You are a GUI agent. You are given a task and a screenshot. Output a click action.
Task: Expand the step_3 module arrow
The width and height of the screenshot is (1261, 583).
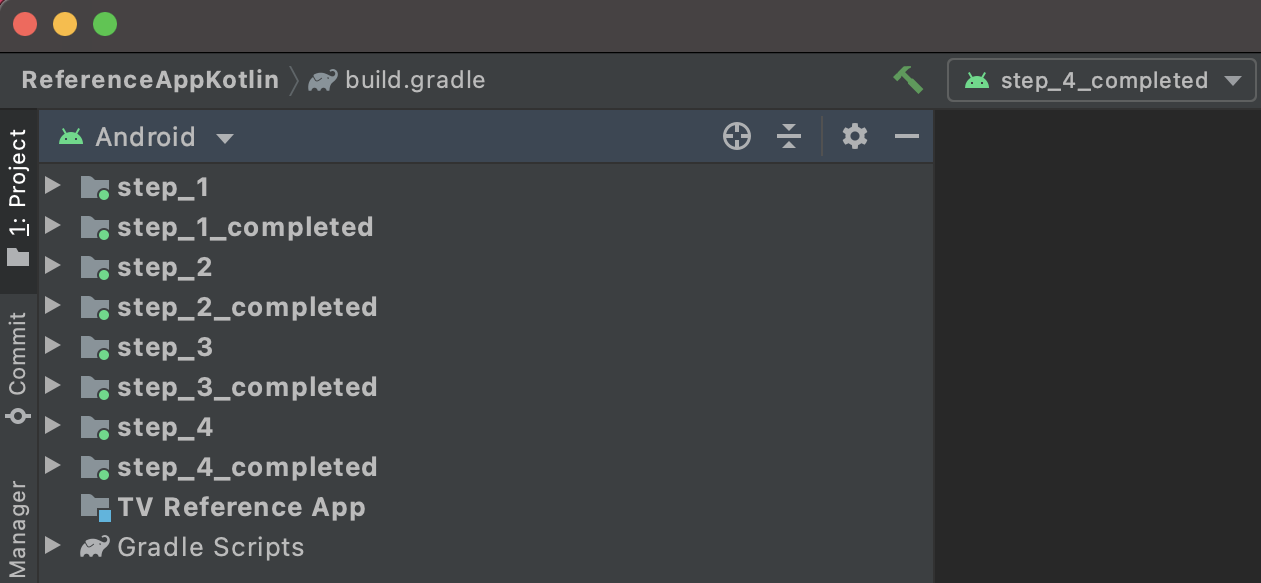[x=54, y=347]
